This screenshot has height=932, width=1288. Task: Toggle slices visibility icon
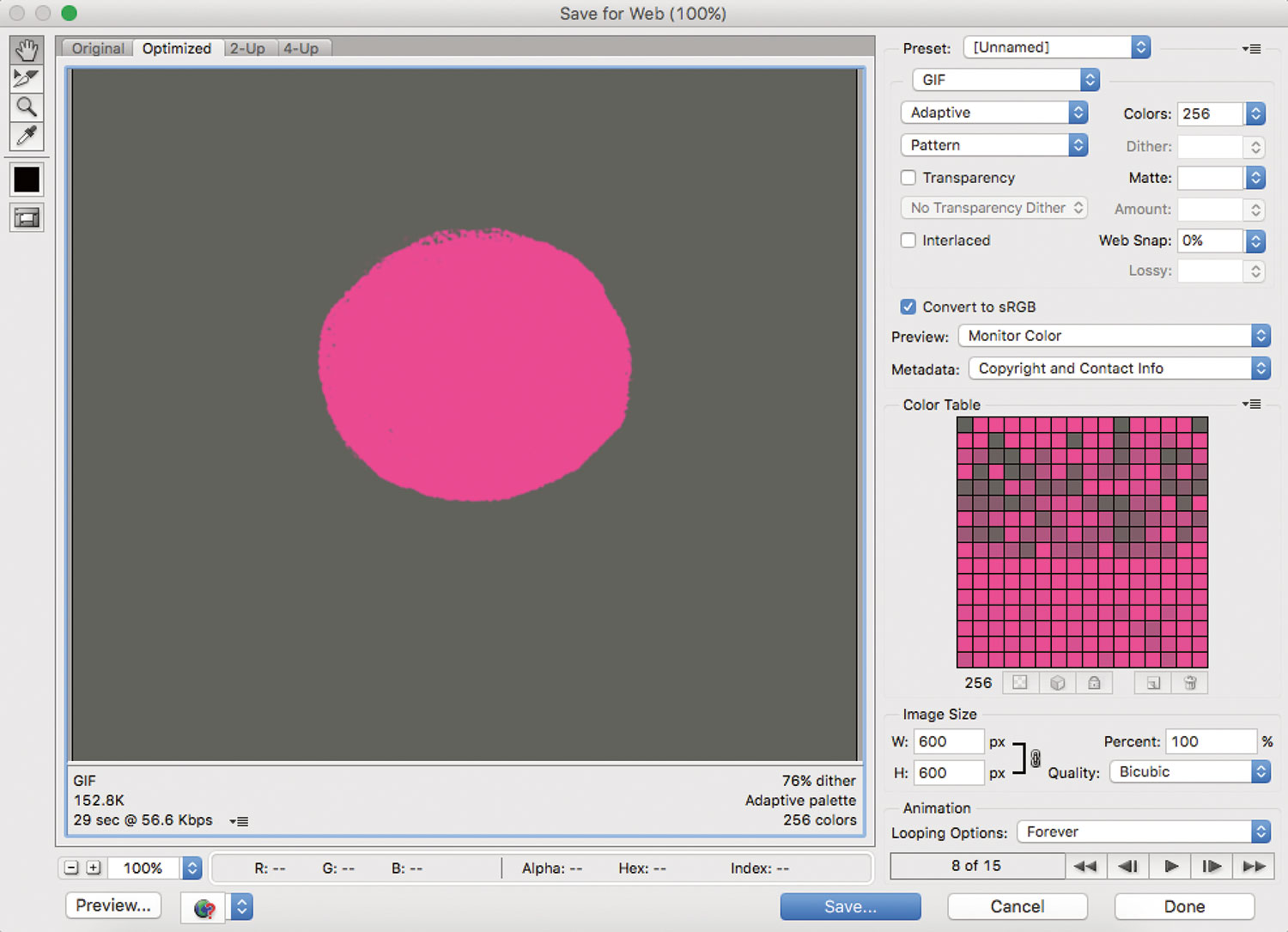click(x=27, y=218)
